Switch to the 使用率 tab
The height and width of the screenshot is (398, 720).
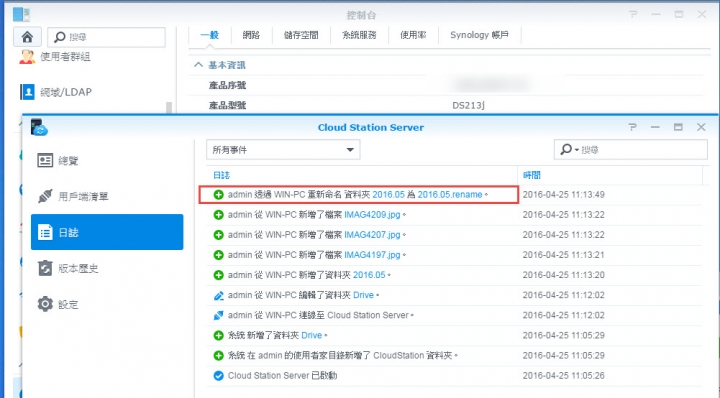click(x=413, y=35)
